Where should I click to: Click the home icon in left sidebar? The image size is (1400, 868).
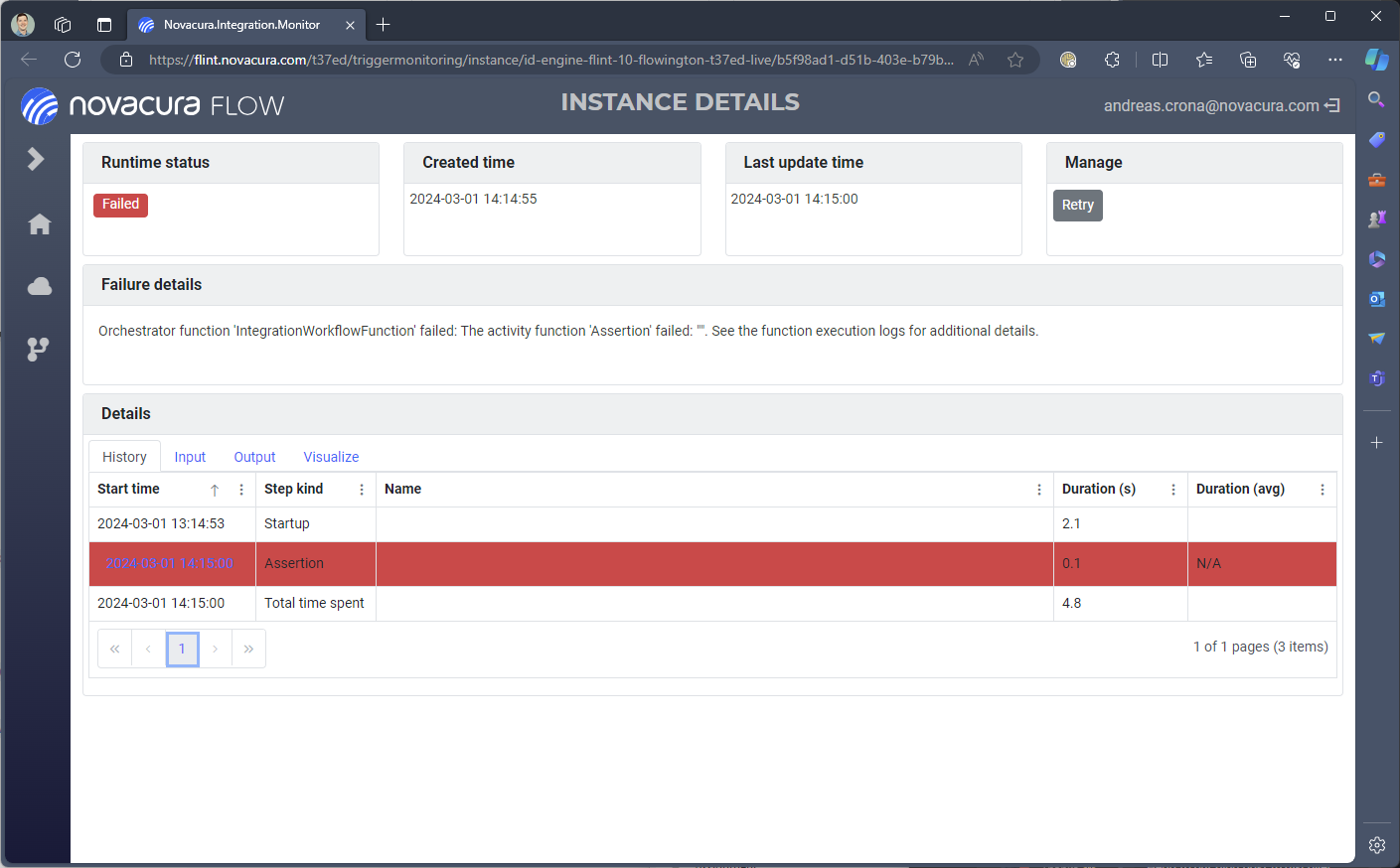tap(40, 224)
